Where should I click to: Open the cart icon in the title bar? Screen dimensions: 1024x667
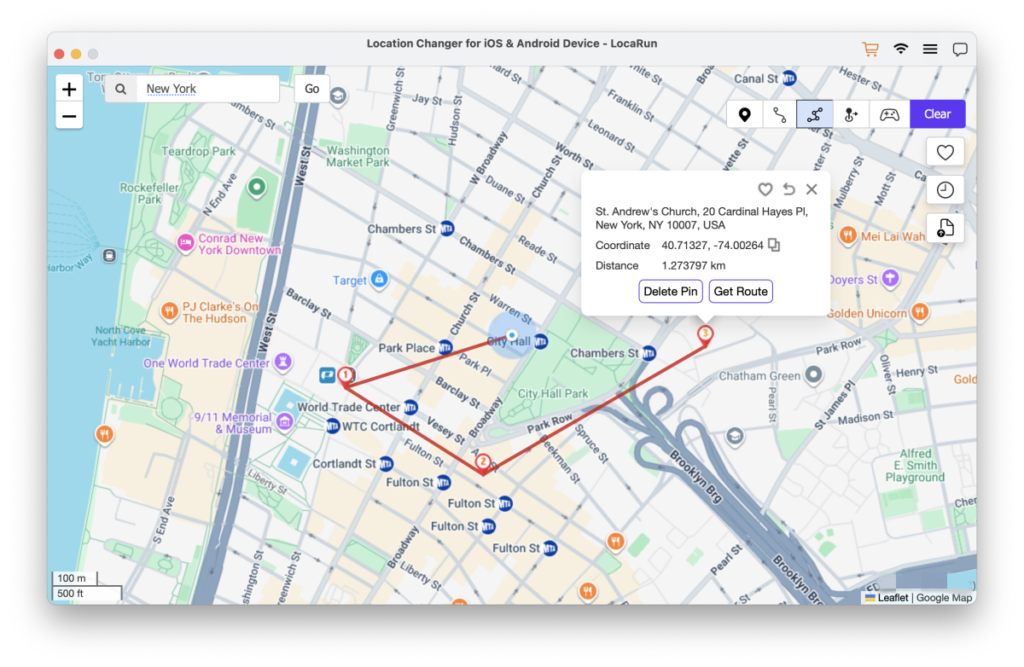(869, 48)
